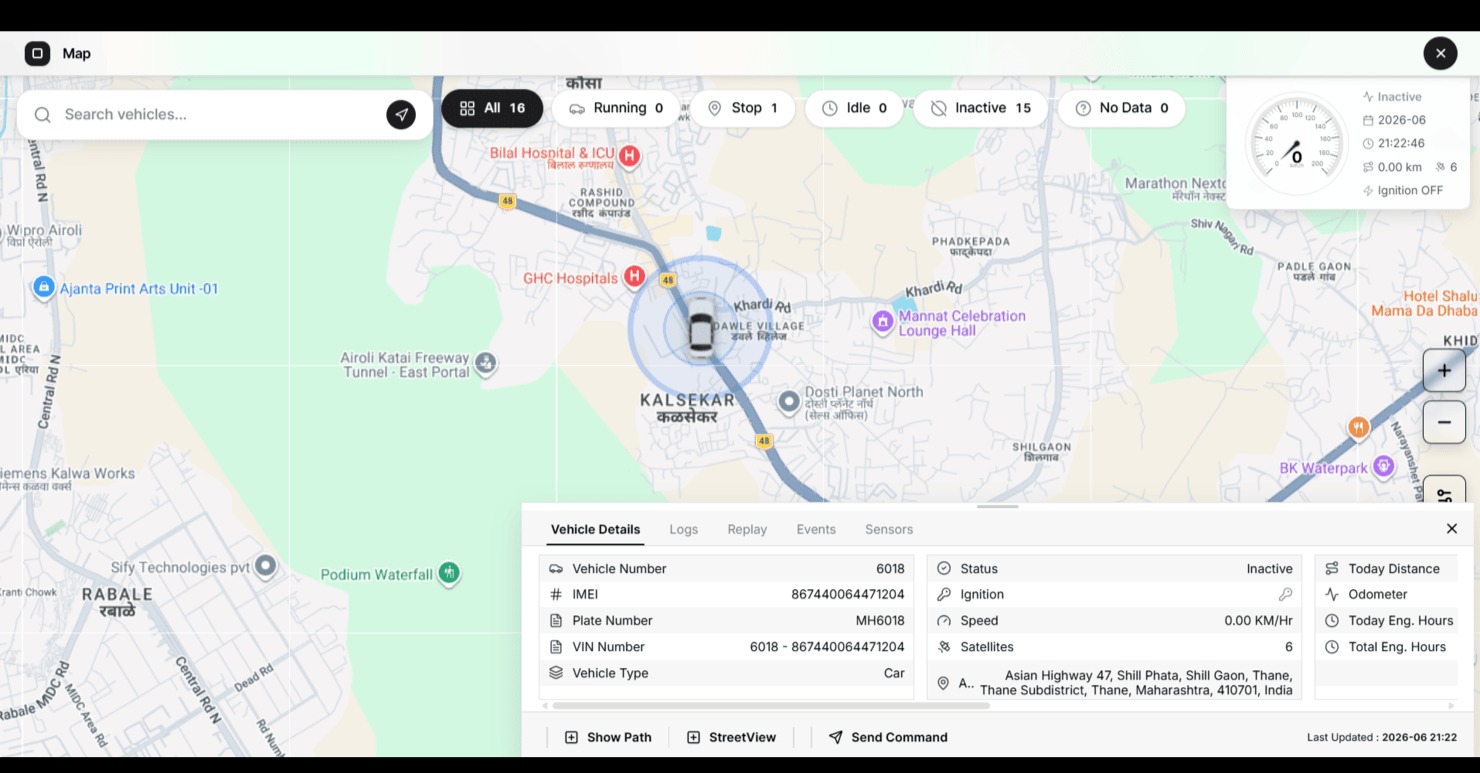Switch to the Replay tab
This screenshot has height=773, width=1480.
[747, 529]
